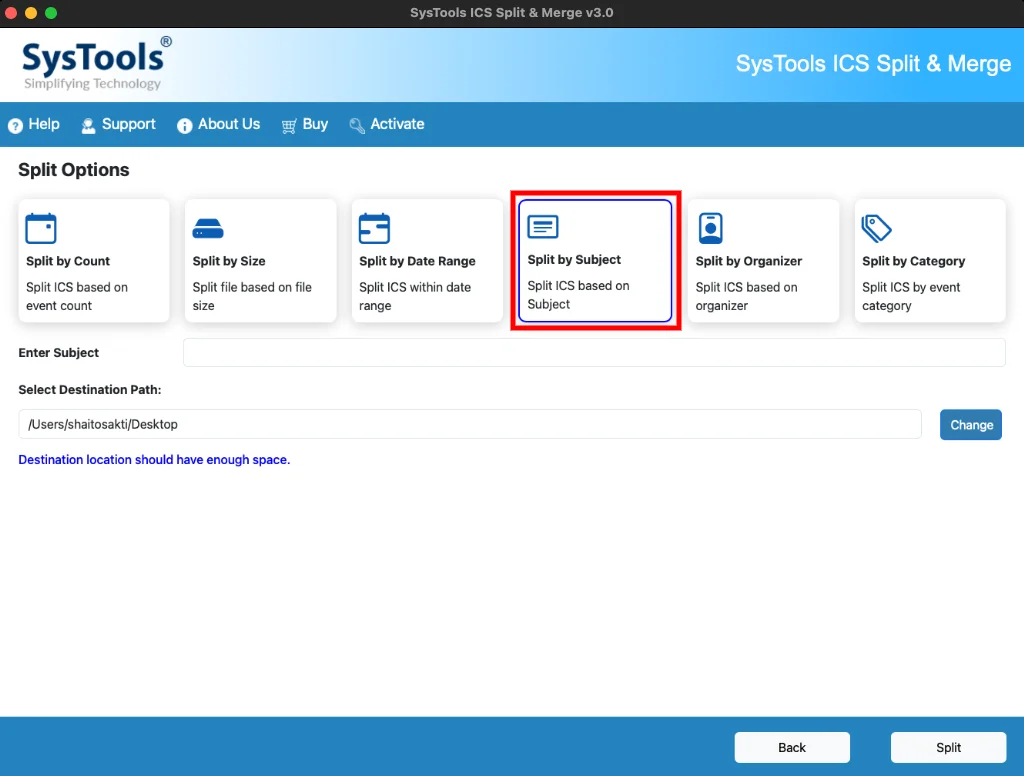Choose the Split by Size title
Viewport: 1024px width, 776px height.
point(229,261)
